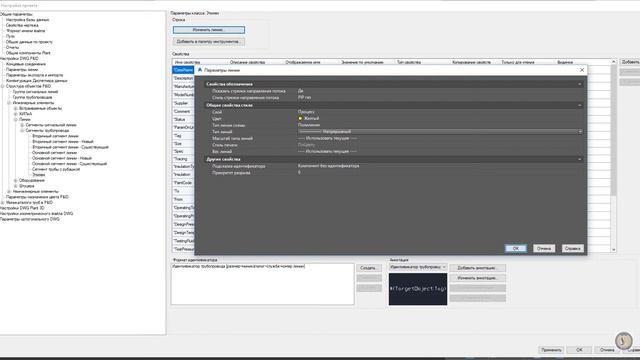Click the annotation preview thumbnail TargetObject.Tag
This screenshot has width=640, height=360.
coord(418,289)
